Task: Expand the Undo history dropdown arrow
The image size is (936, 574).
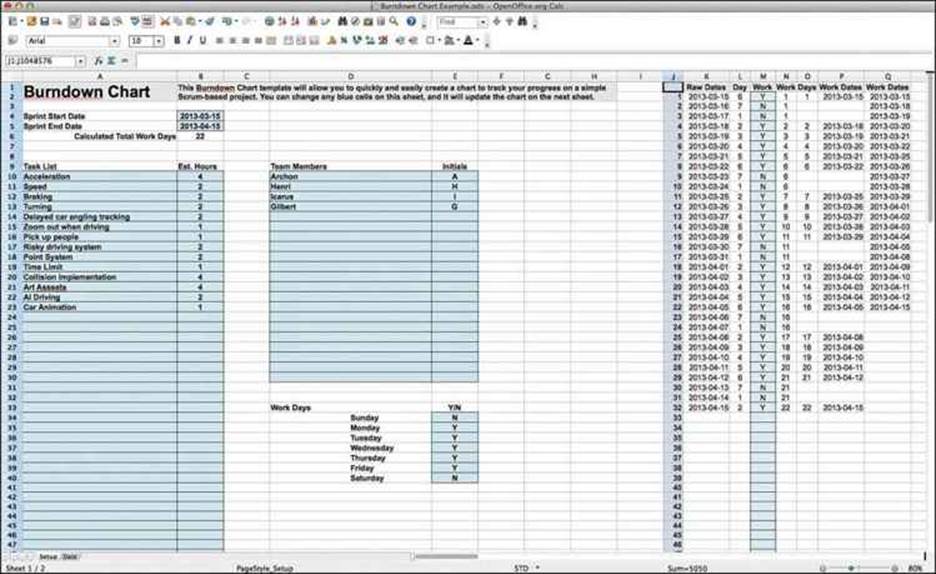Action: (x=236, y=21)
